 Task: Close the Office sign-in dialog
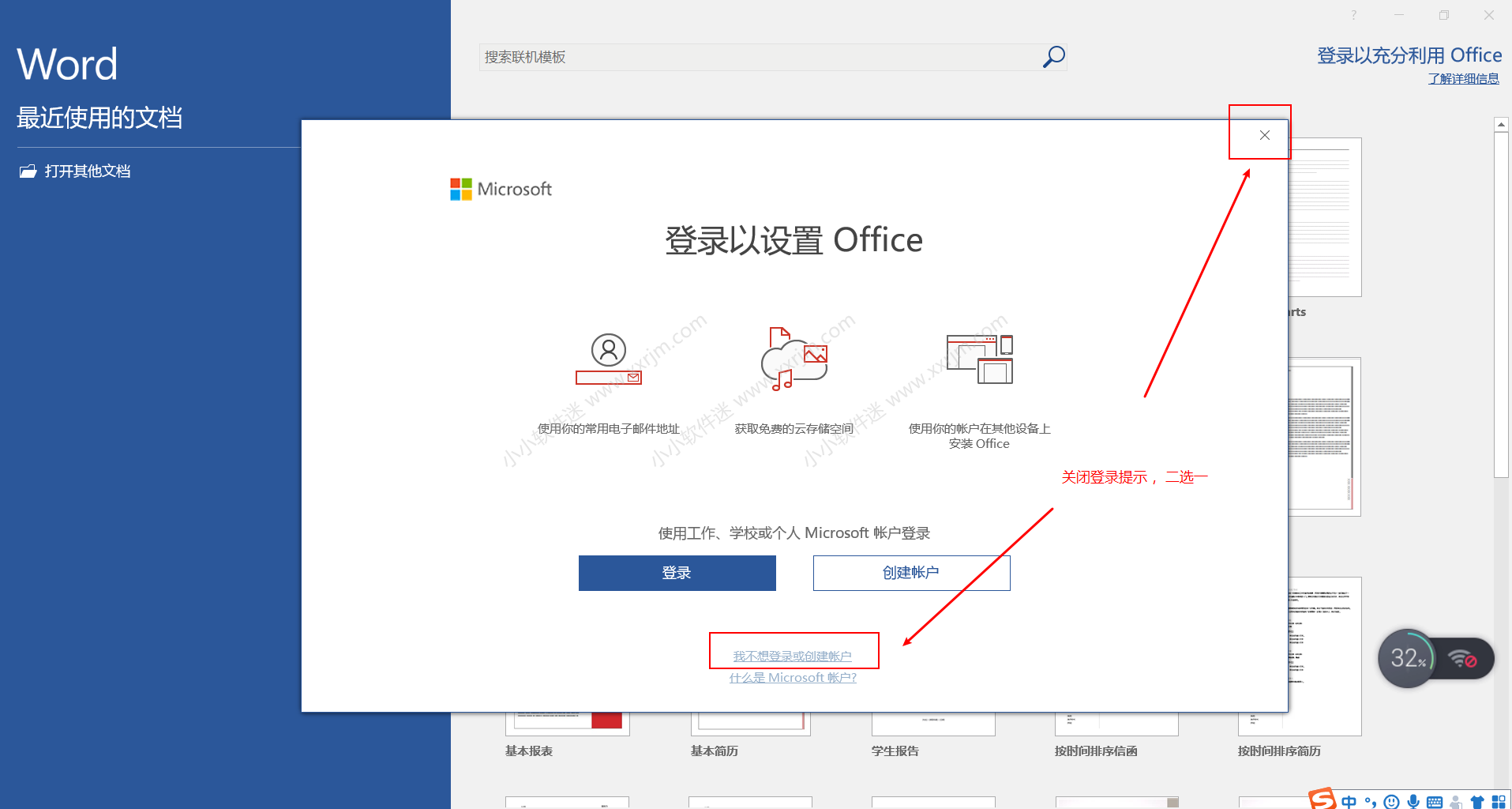click(x=1264, y=135)
